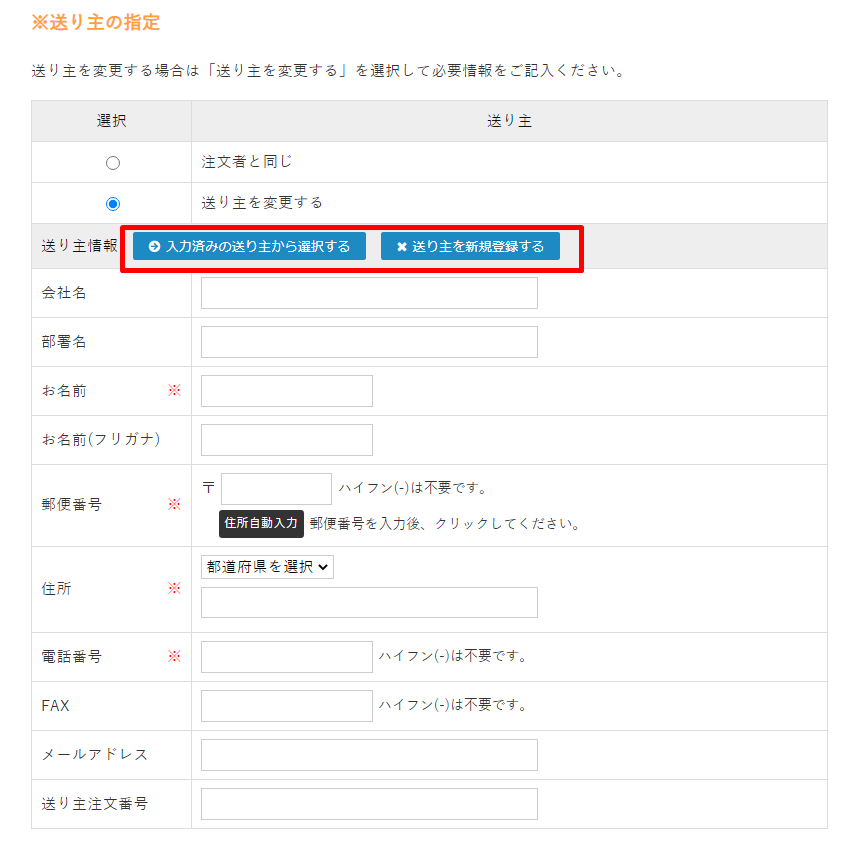Click the 電話番号 input field
The width and height of the screenshot is (851, 850).
click(x=286, y=657)
